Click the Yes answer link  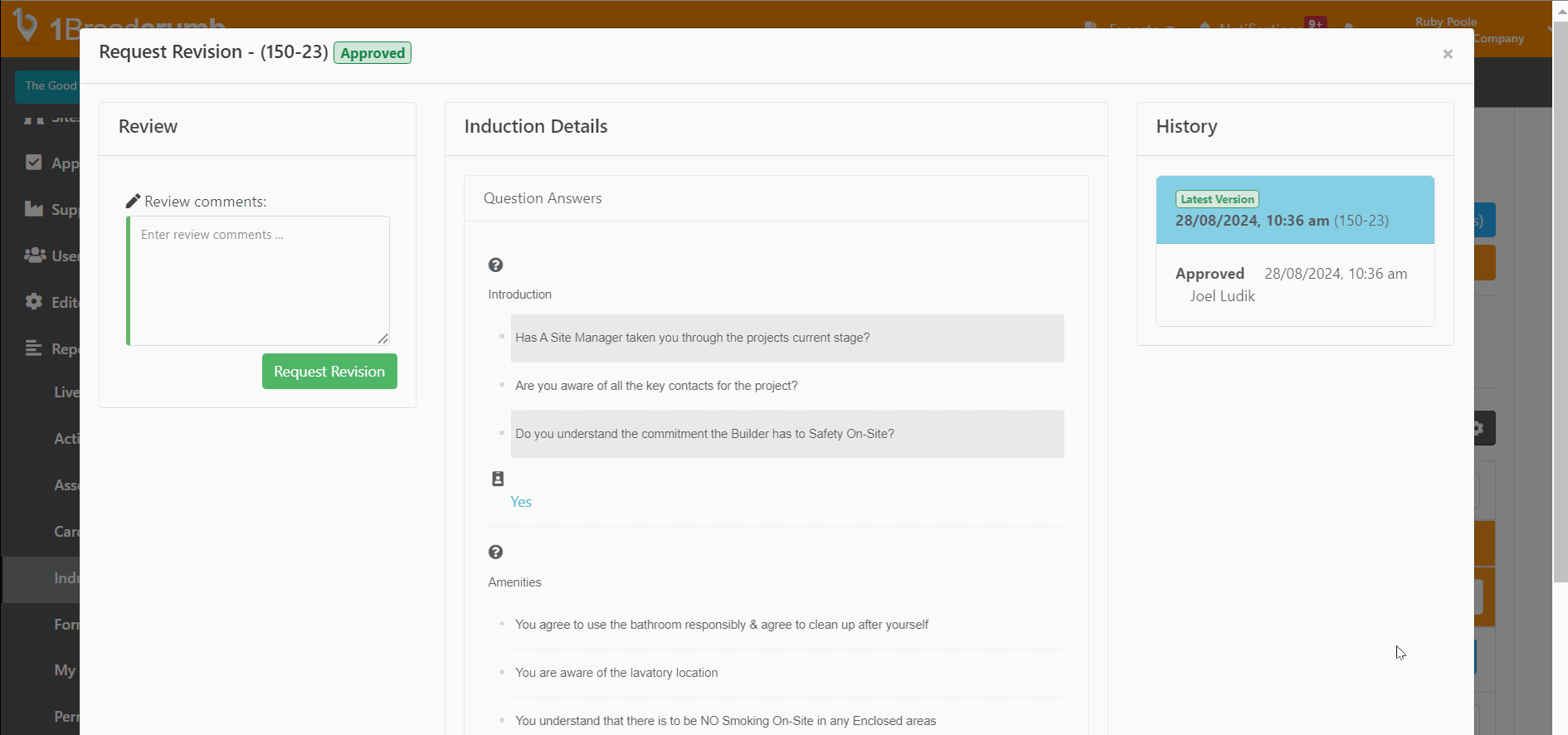(521, 502)
